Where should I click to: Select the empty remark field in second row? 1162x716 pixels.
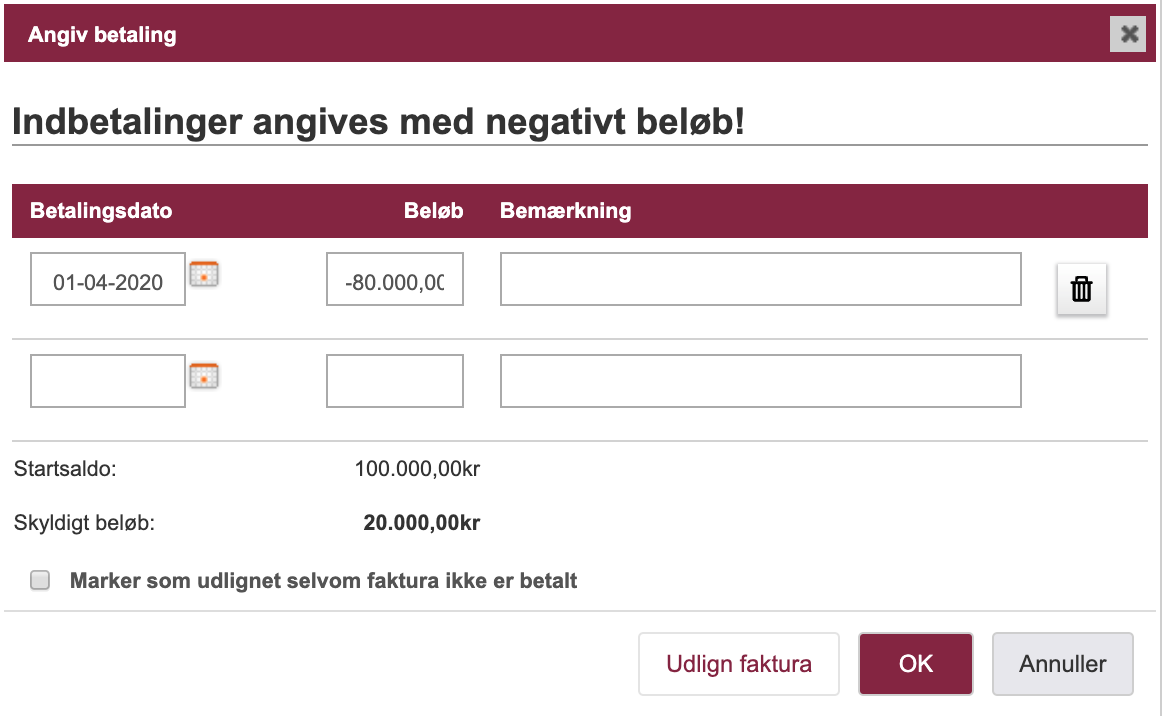tap(760, 381)
